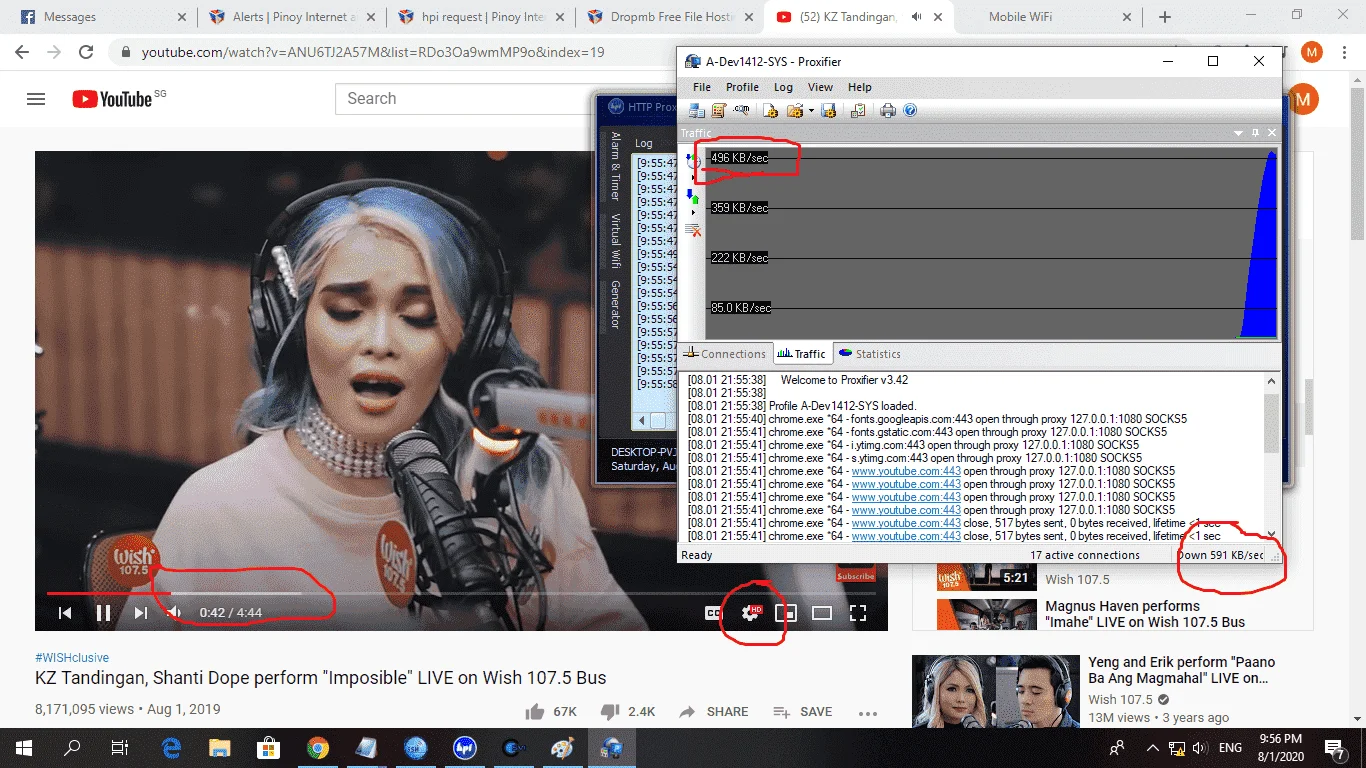Mute the YouTube video volume
This screenshot has width=1366, height=768.
pos(175,613)
